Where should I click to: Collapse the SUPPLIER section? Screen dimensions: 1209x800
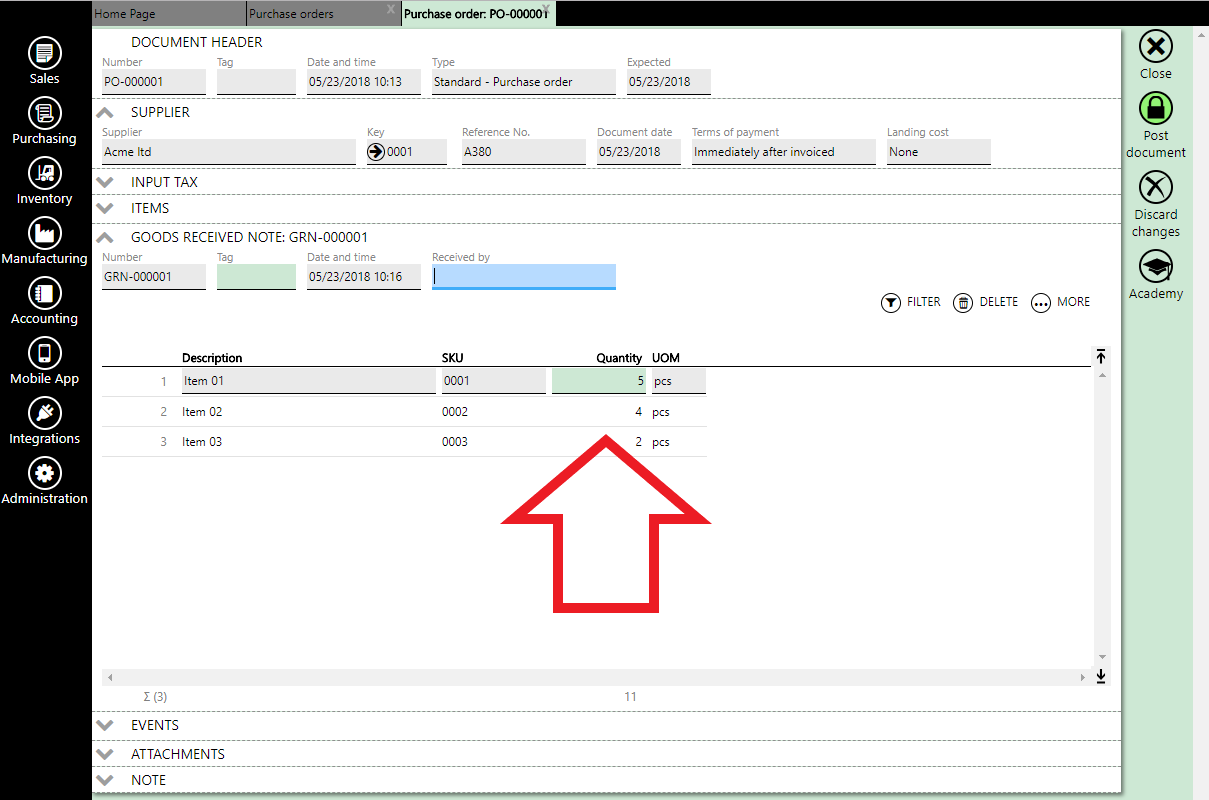105,112
